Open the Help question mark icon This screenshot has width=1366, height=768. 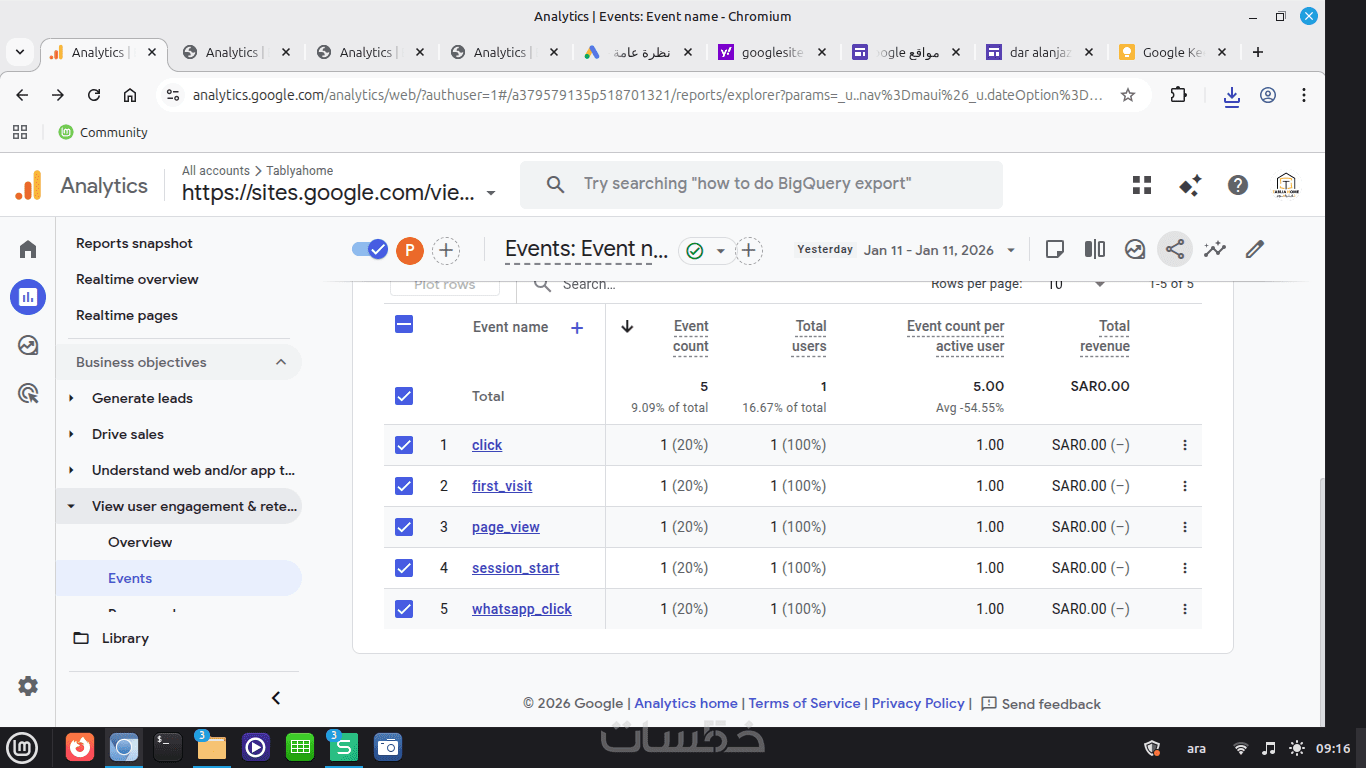pyautogui.click(x=1238, y=185)
